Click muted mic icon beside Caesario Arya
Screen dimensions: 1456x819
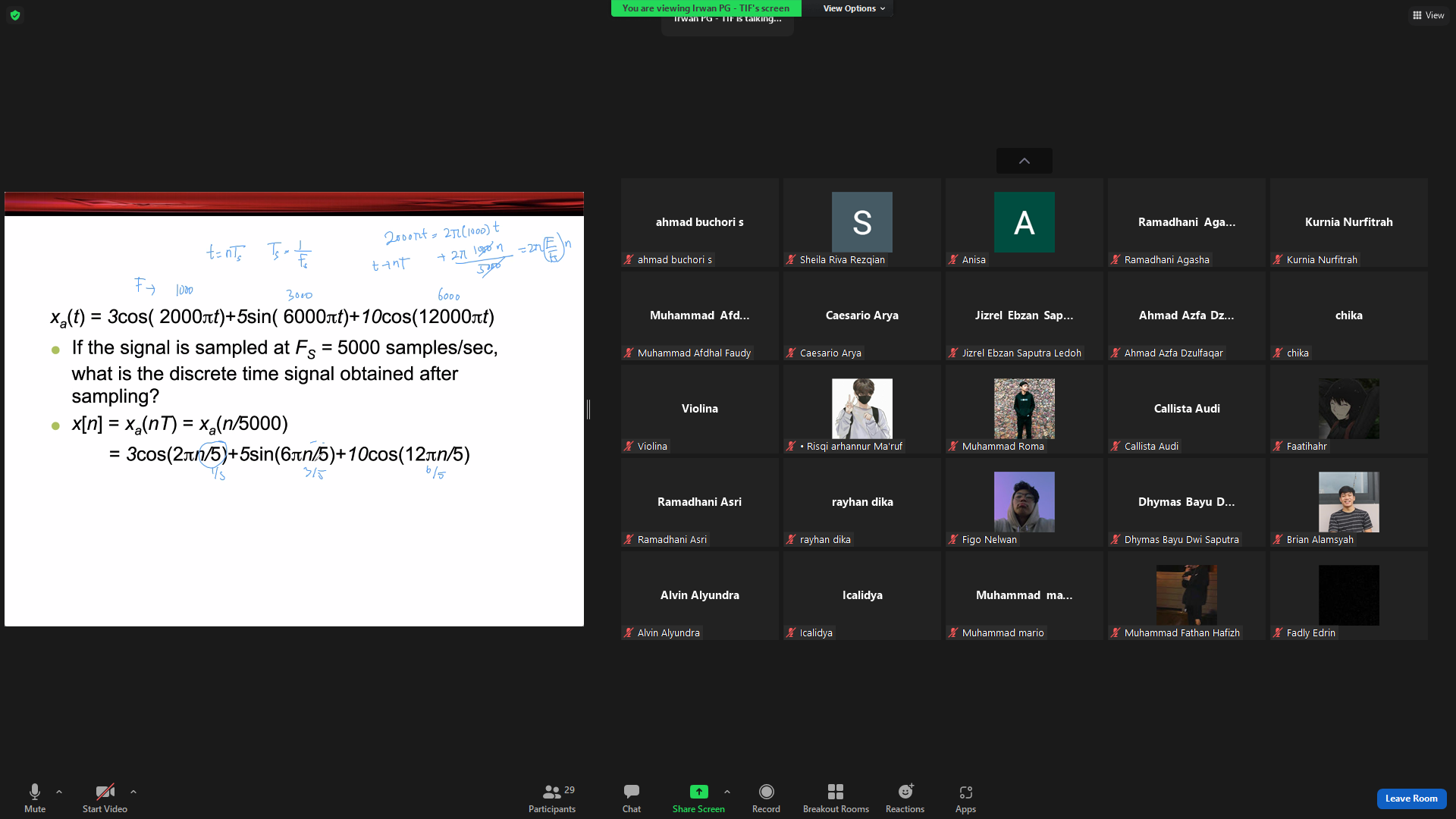(x=791, y=353)
